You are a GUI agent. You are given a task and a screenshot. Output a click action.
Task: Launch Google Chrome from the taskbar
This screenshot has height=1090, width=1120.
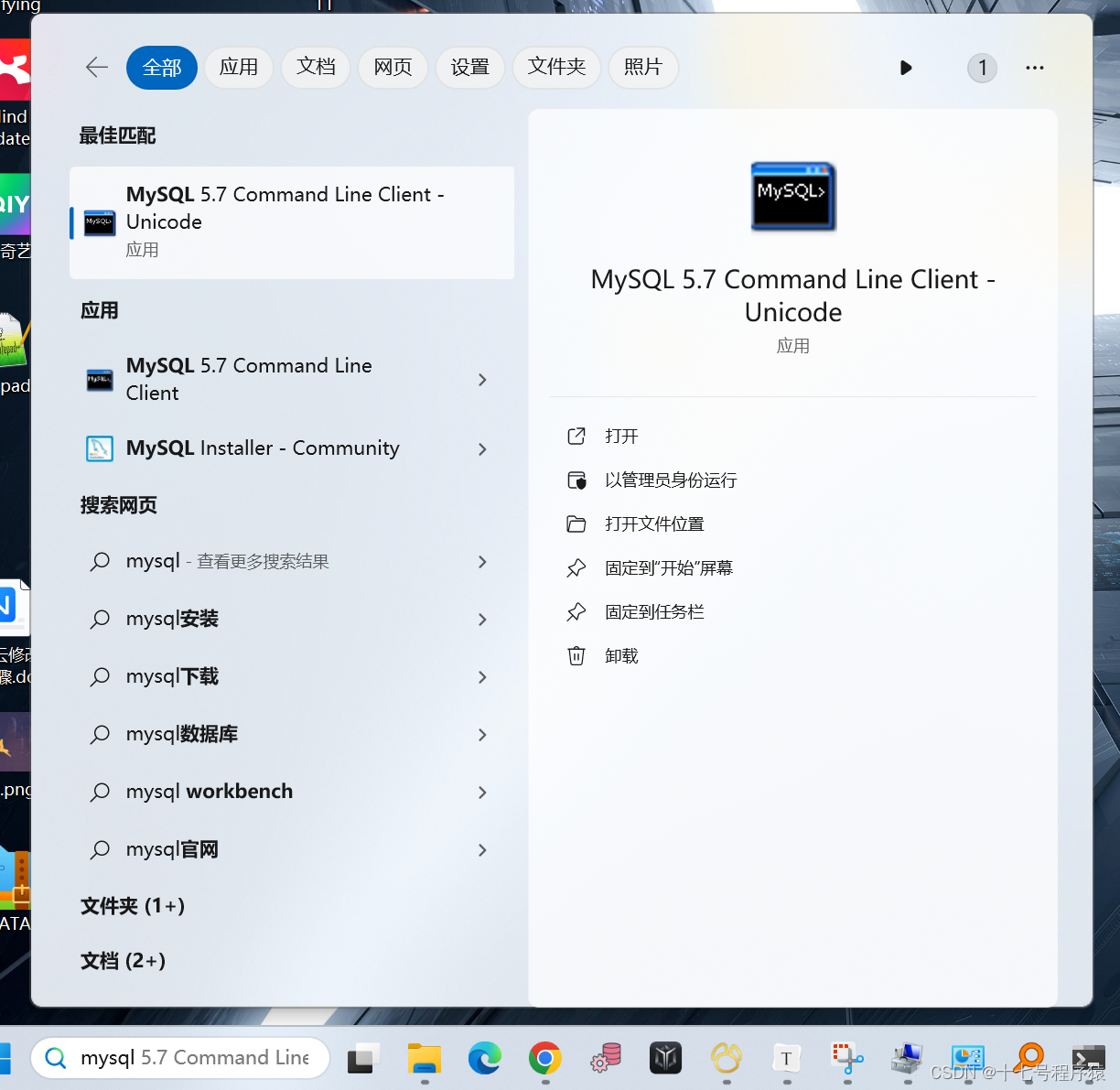(x=545, y=1059)
